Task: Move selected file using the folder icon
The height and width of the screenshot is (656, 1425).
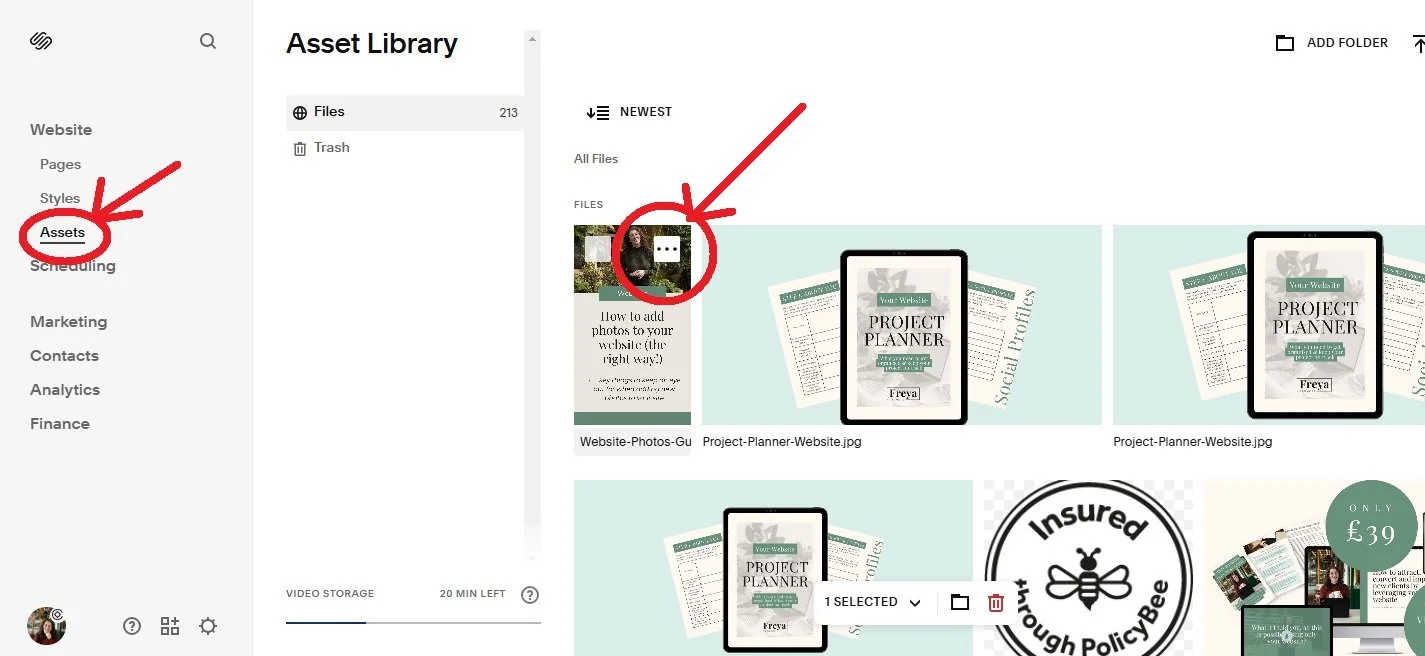Action: [960, 602]
